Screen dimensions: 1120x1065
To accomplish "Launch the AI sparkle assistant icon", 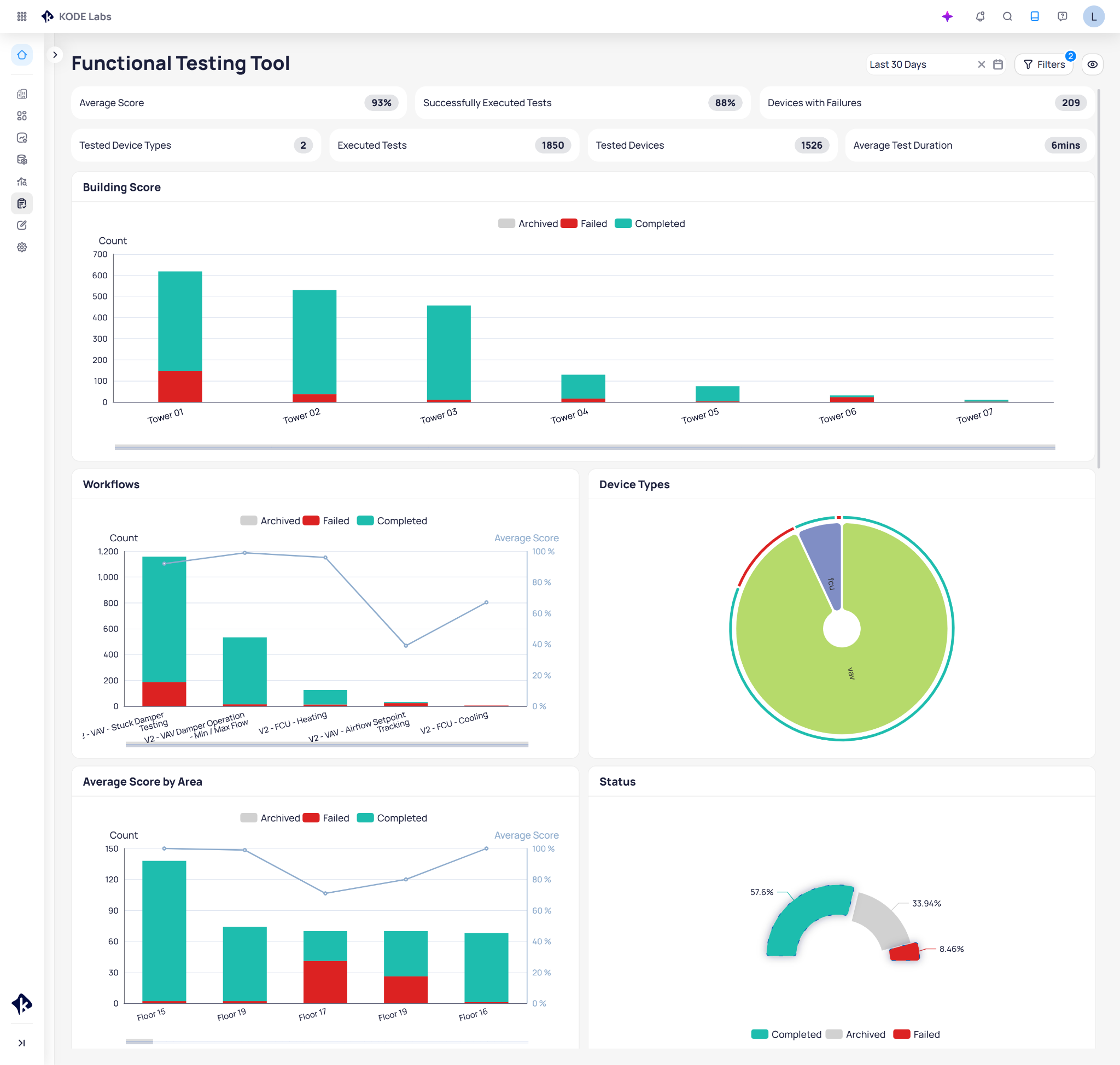I will tap(947, 16).
